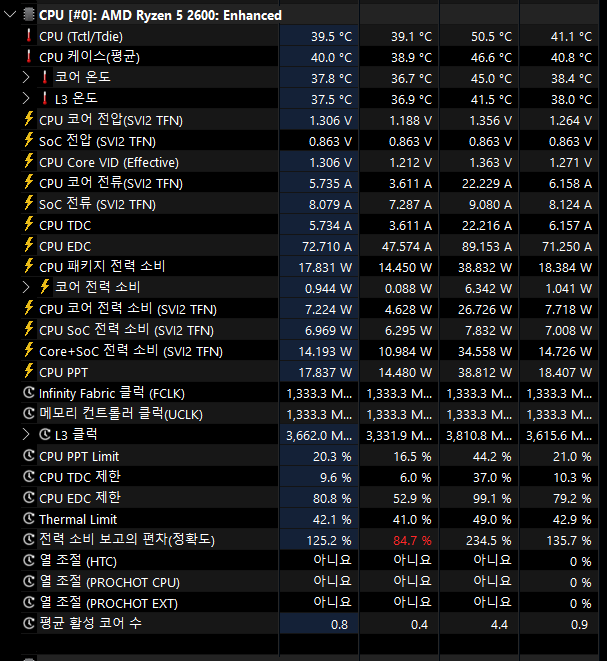Click the 4.4 maximum active cores value
This screenshot has width=607, height=661.
[x=499, y=624]
